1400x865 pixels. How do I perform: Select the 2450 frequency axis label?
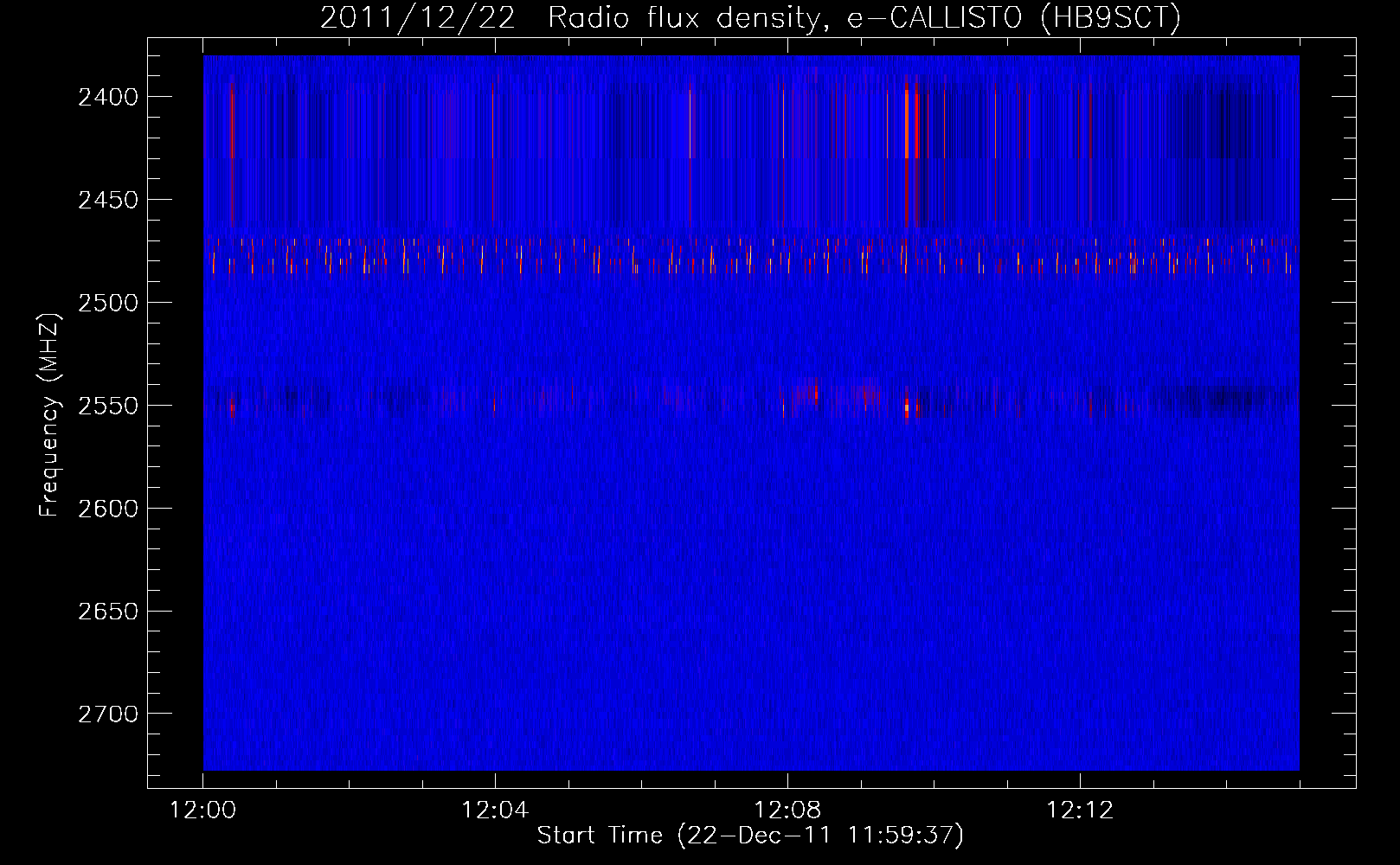coord(108,200)
